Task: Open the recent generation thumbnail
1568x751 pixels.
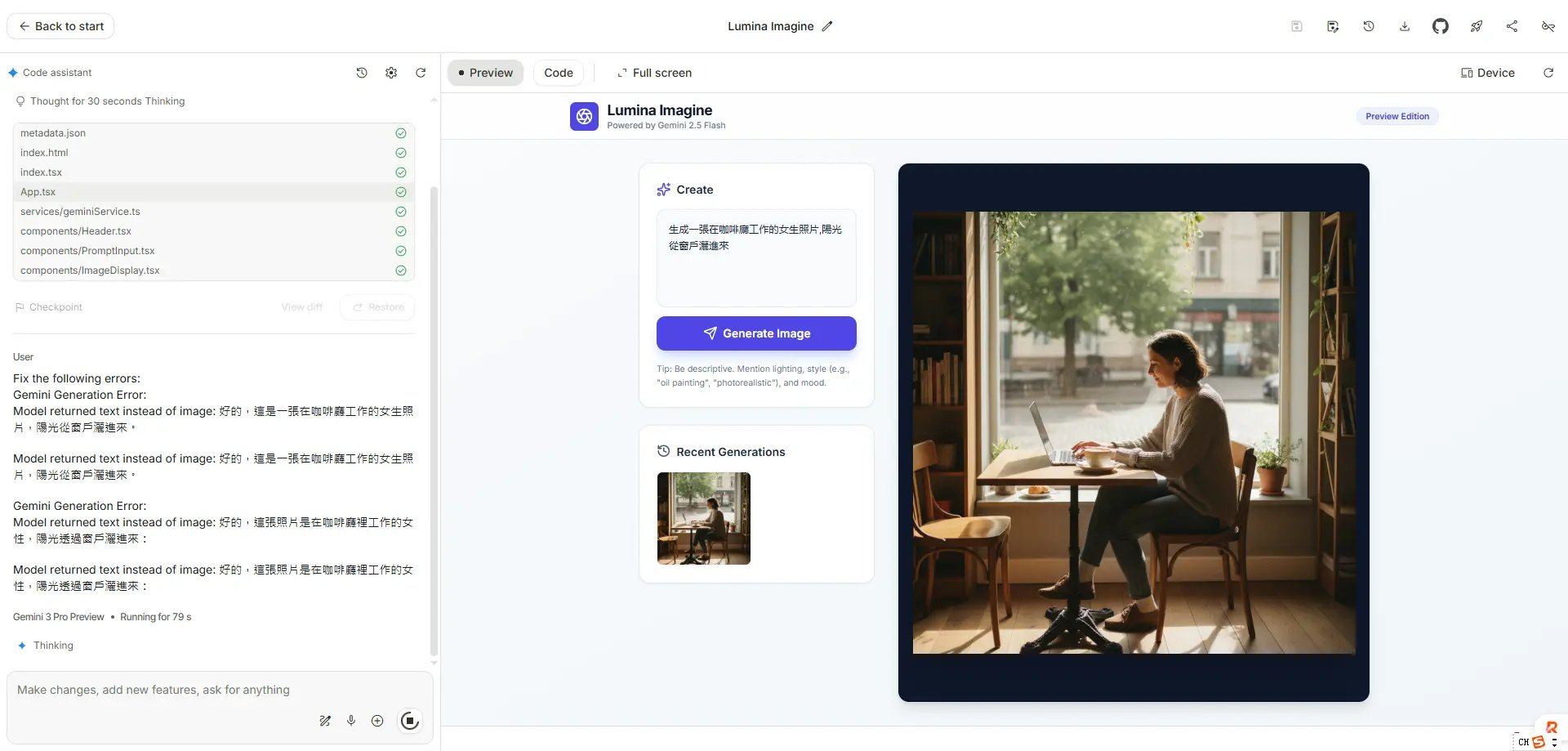Action: tap(703, 518)
